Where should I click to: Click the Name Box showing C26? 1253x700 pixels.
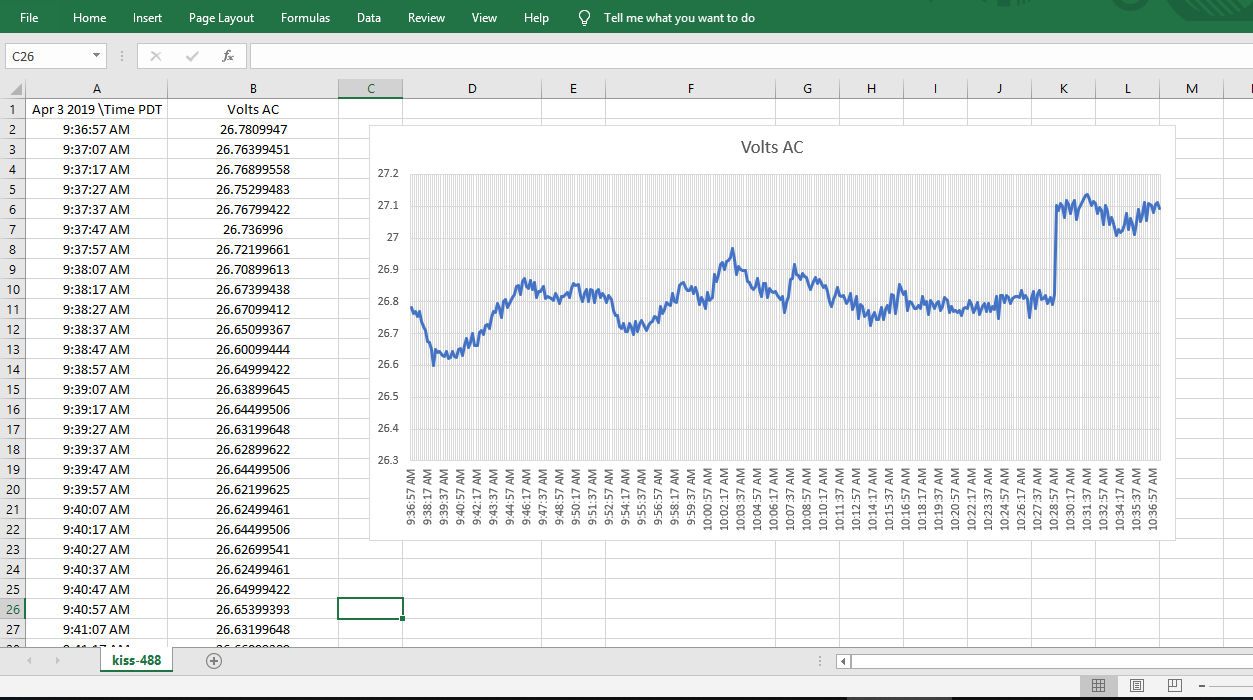pyautogui.click(x=48, y=56)
